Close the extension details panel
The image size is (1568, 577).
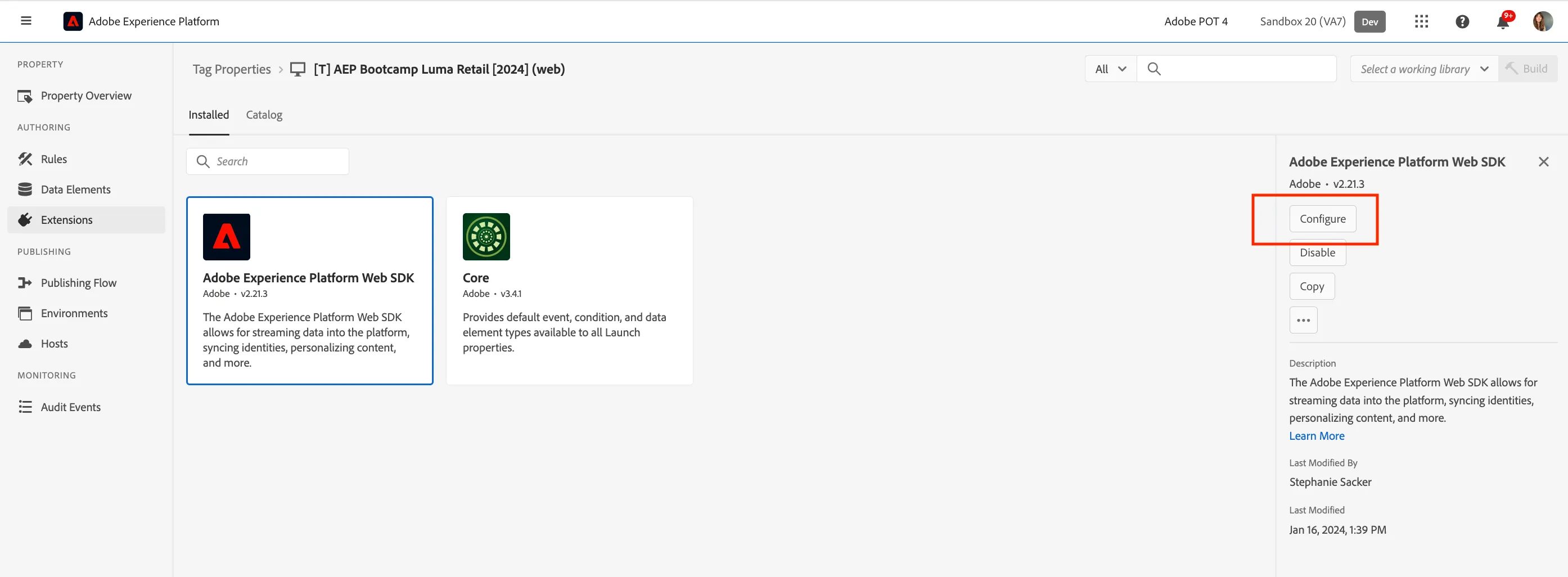pyautogui.click(x=1543, y=161)
